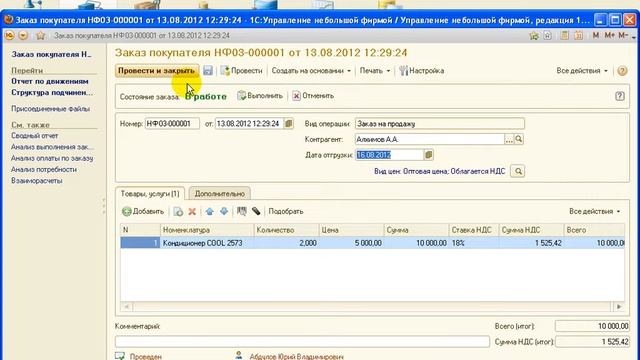Open the Подобрать item picker
This screenshot has height=360, width=640.
(286, 211)
